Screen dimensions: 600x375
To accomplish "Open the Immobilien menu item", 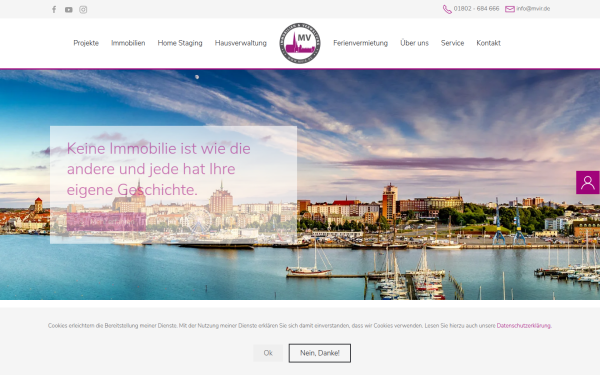I will [128, 43].
